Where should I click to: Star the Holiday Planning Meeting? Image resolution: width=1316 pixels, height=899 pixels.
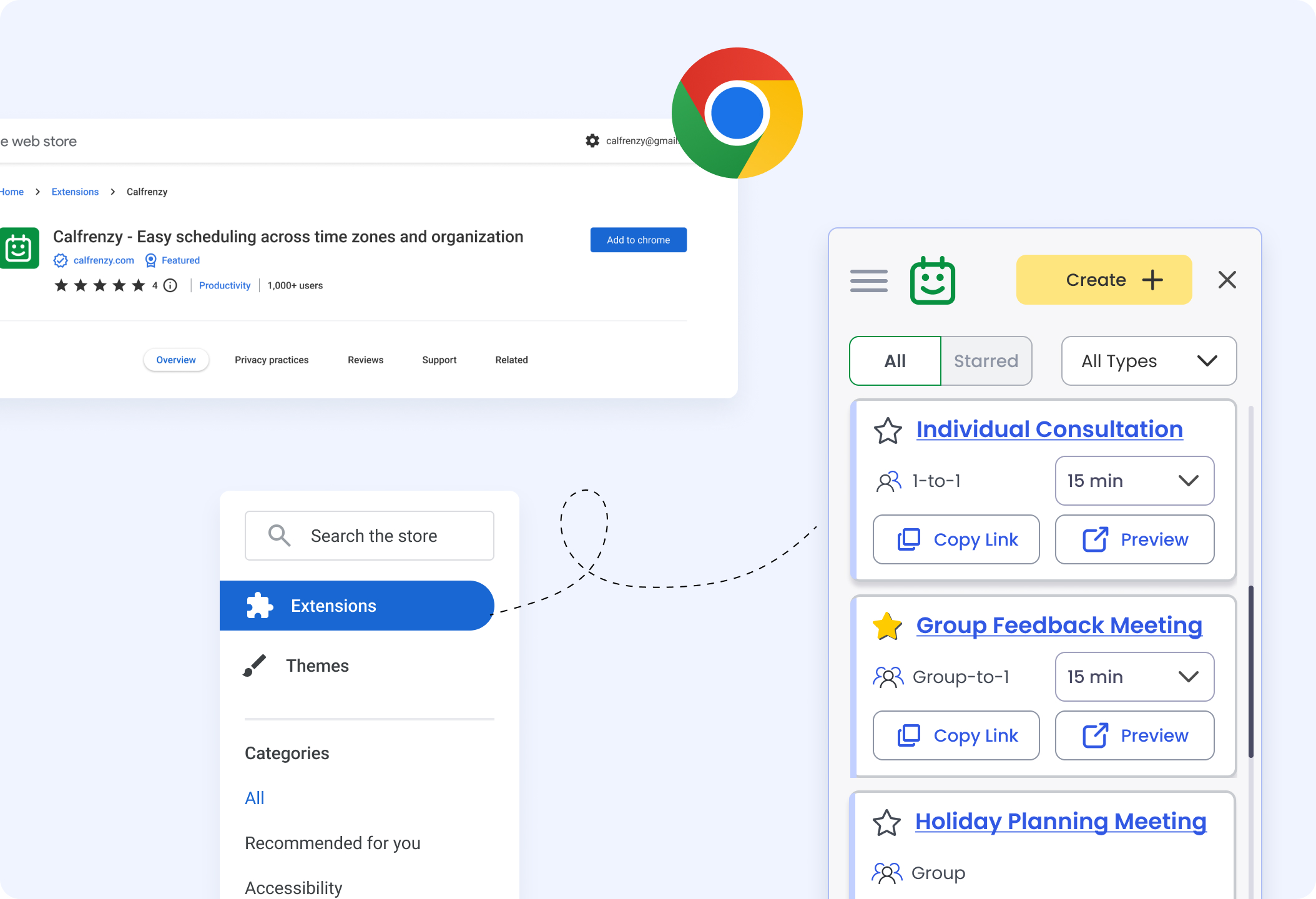tap(886, 823)
